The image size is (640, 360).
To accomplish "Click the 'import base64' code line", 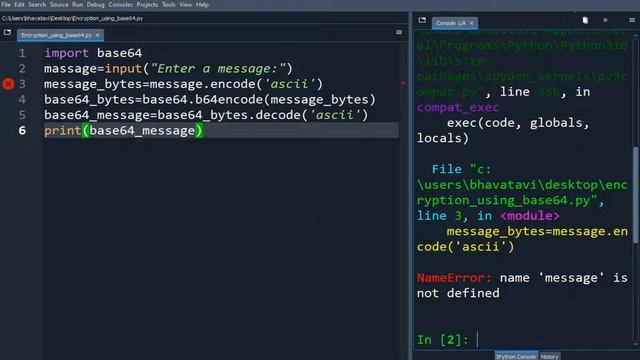I will click(x=93, y=53).
